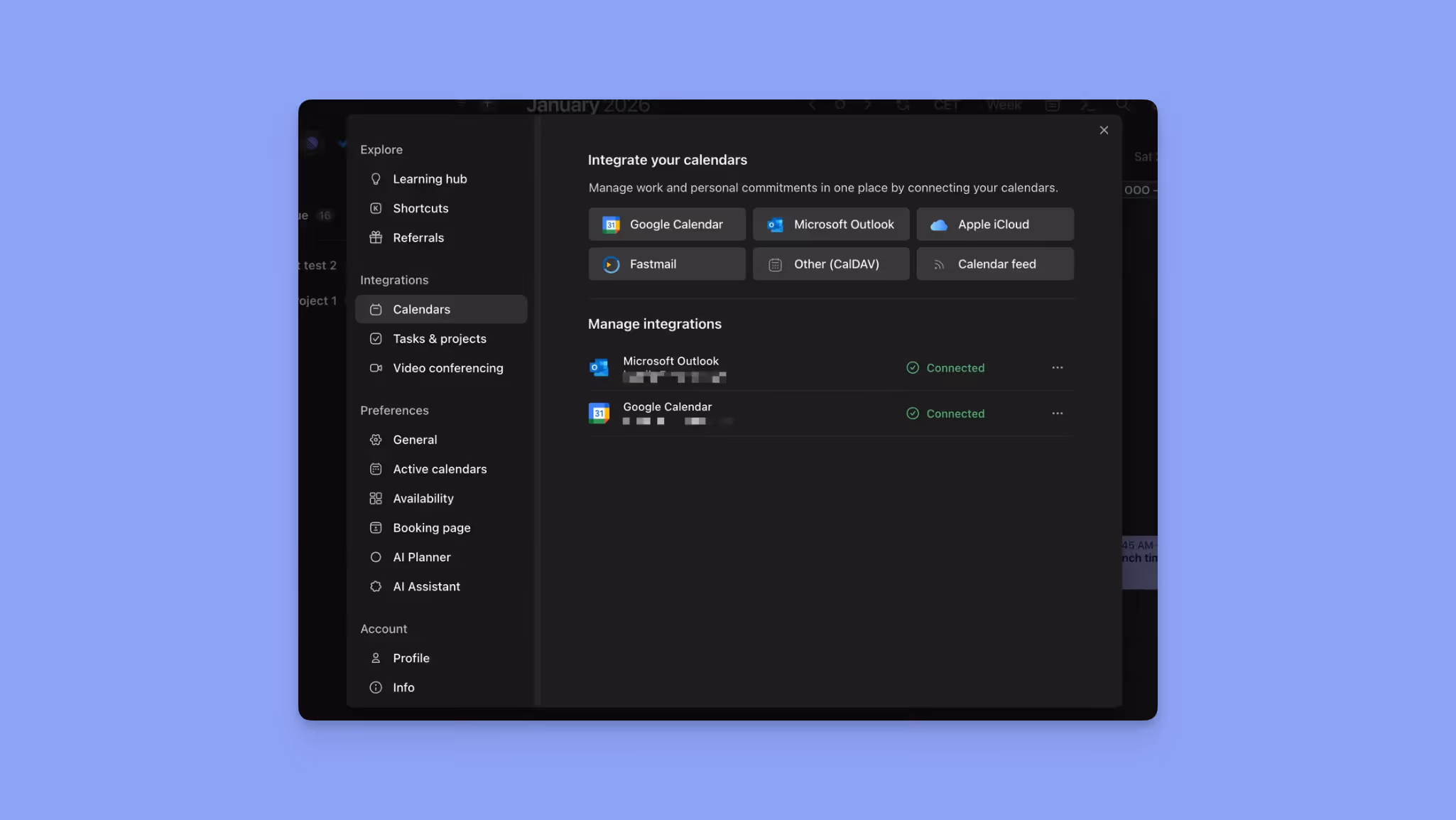
Task: Open the options menu for Google Calendar integration
Action: 1057,413
